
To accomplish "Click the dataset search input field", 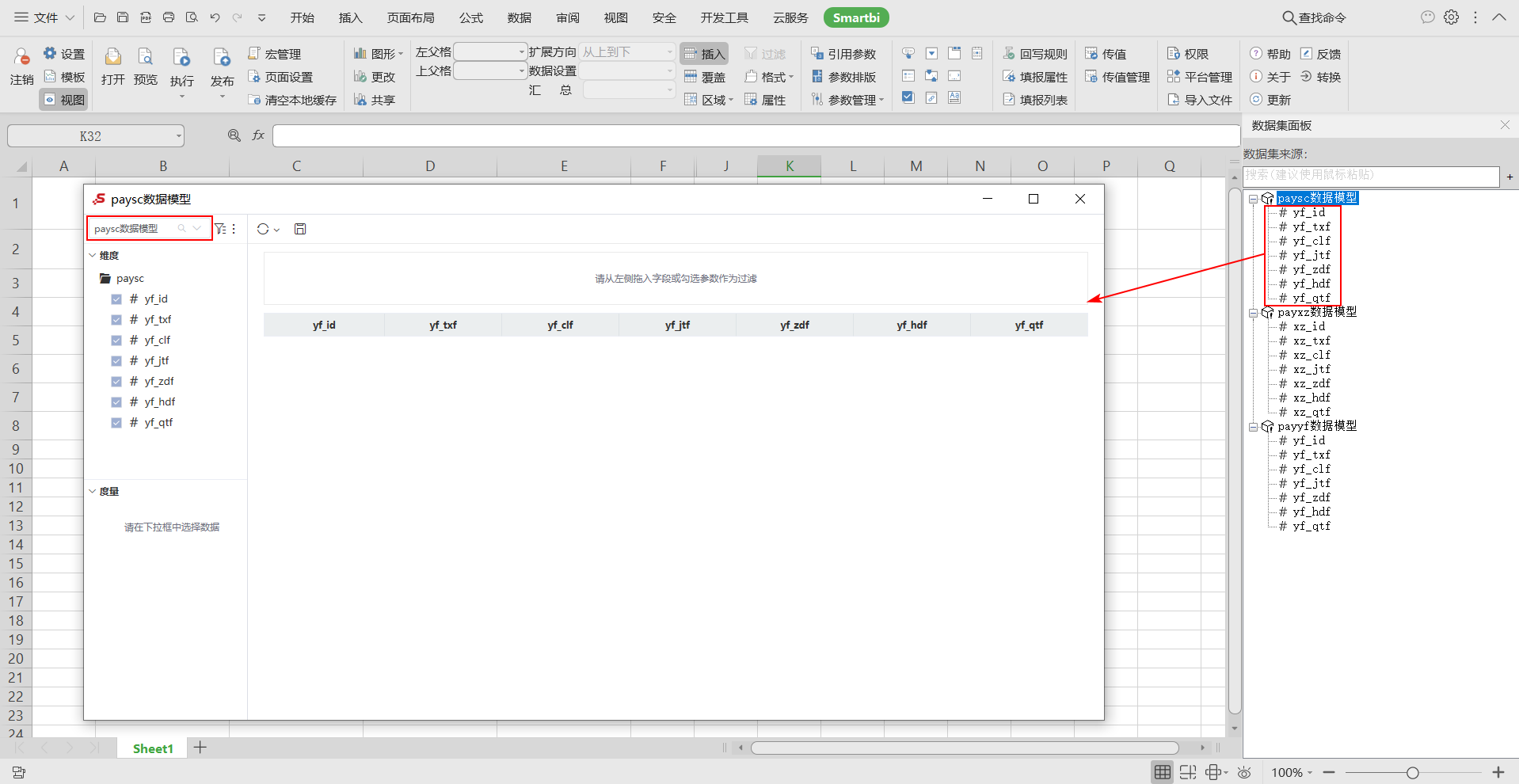I will coord(1371,175).
